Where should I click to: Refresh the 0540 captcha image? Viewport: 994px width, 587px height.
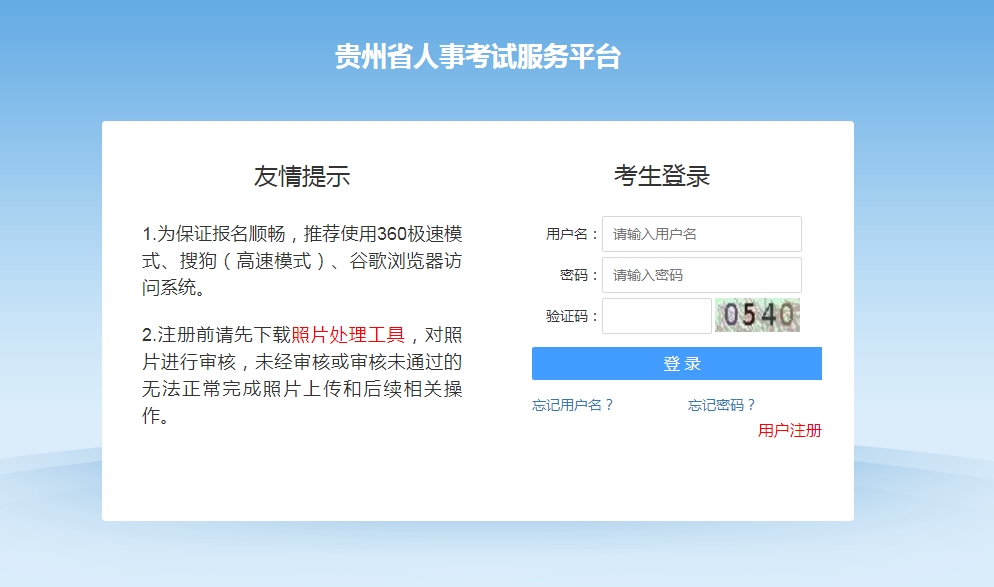tap(757, 315)
